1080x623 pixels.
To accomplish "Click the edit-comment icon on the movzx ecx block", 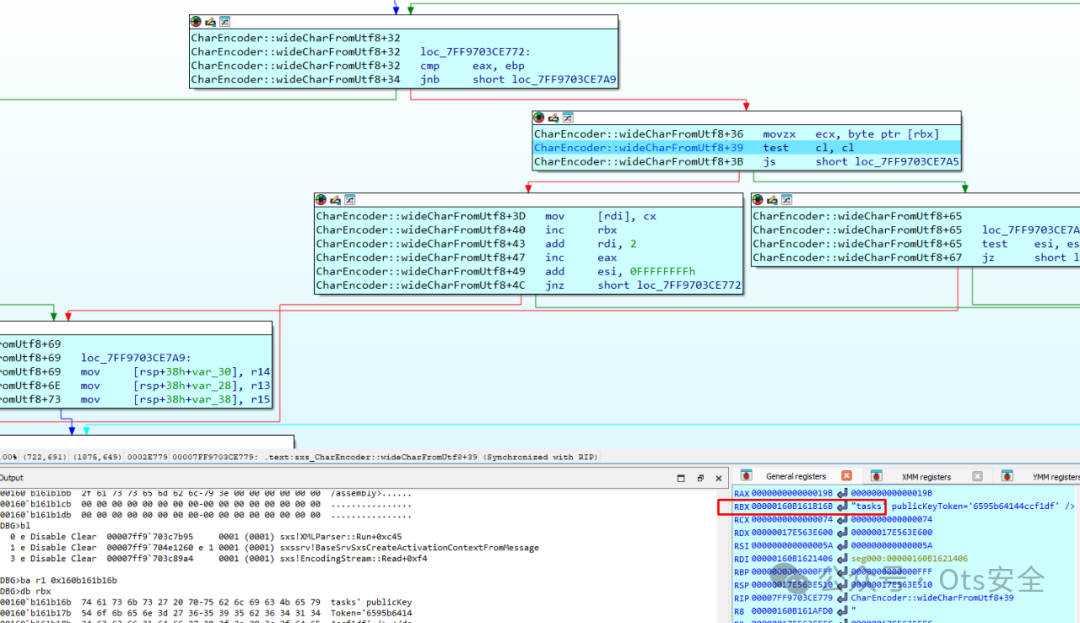I will [553, 118].
